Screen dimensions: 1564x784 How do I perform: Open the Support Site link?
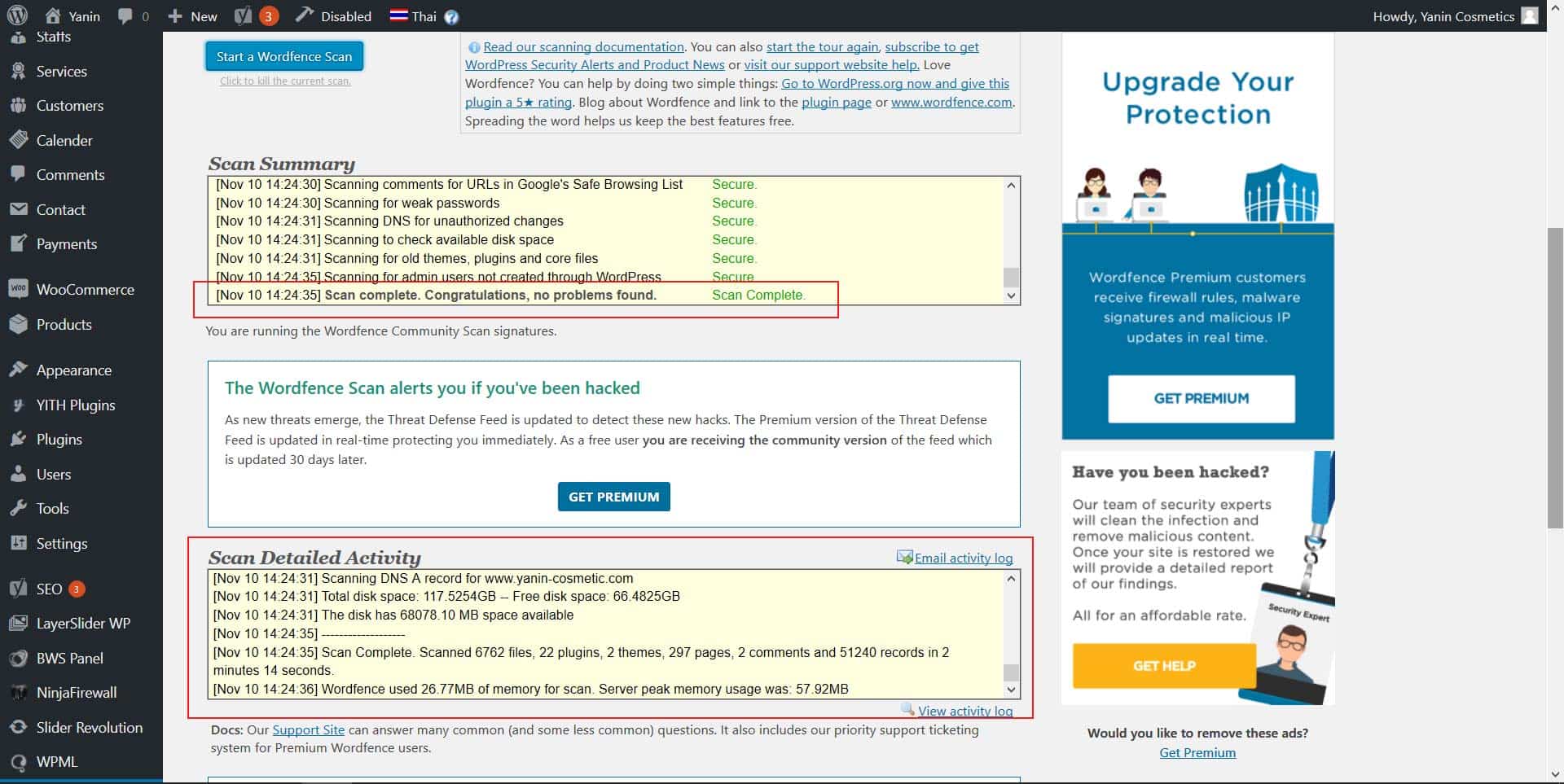click(x=308, y=729)
